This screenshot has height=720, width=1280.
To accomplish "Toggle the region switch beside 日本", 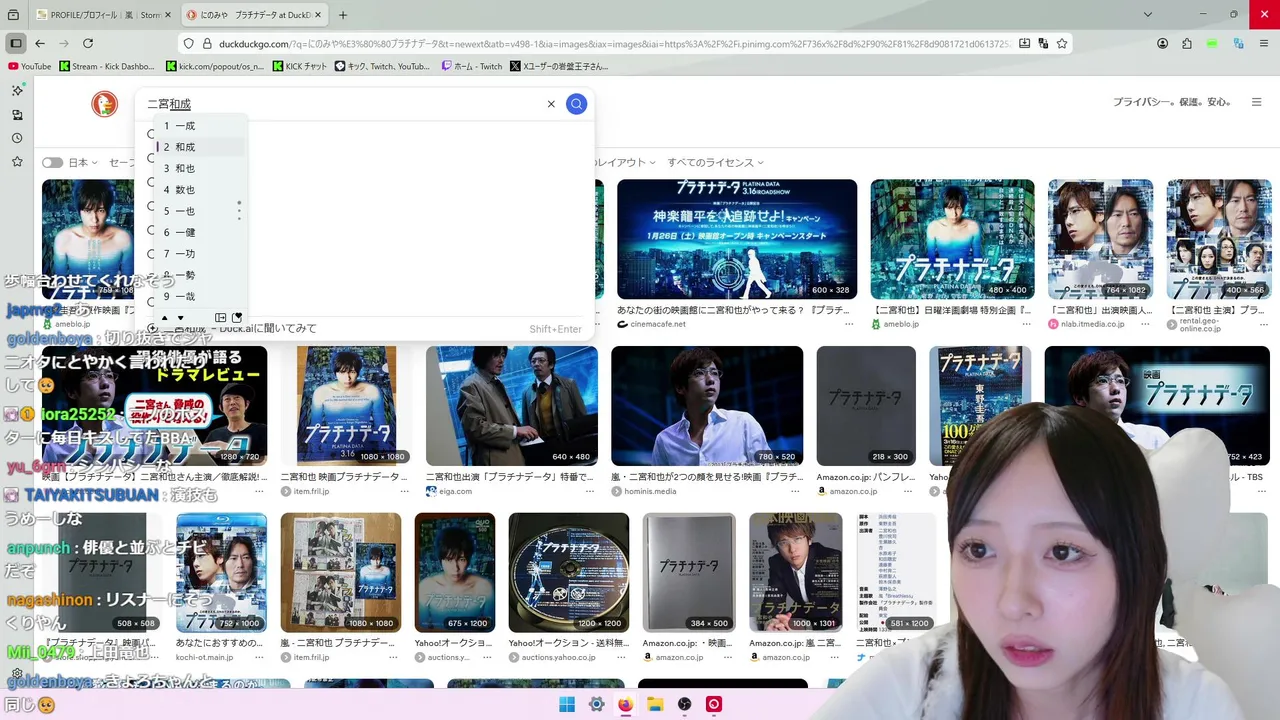I will click(x=52, y=162).
